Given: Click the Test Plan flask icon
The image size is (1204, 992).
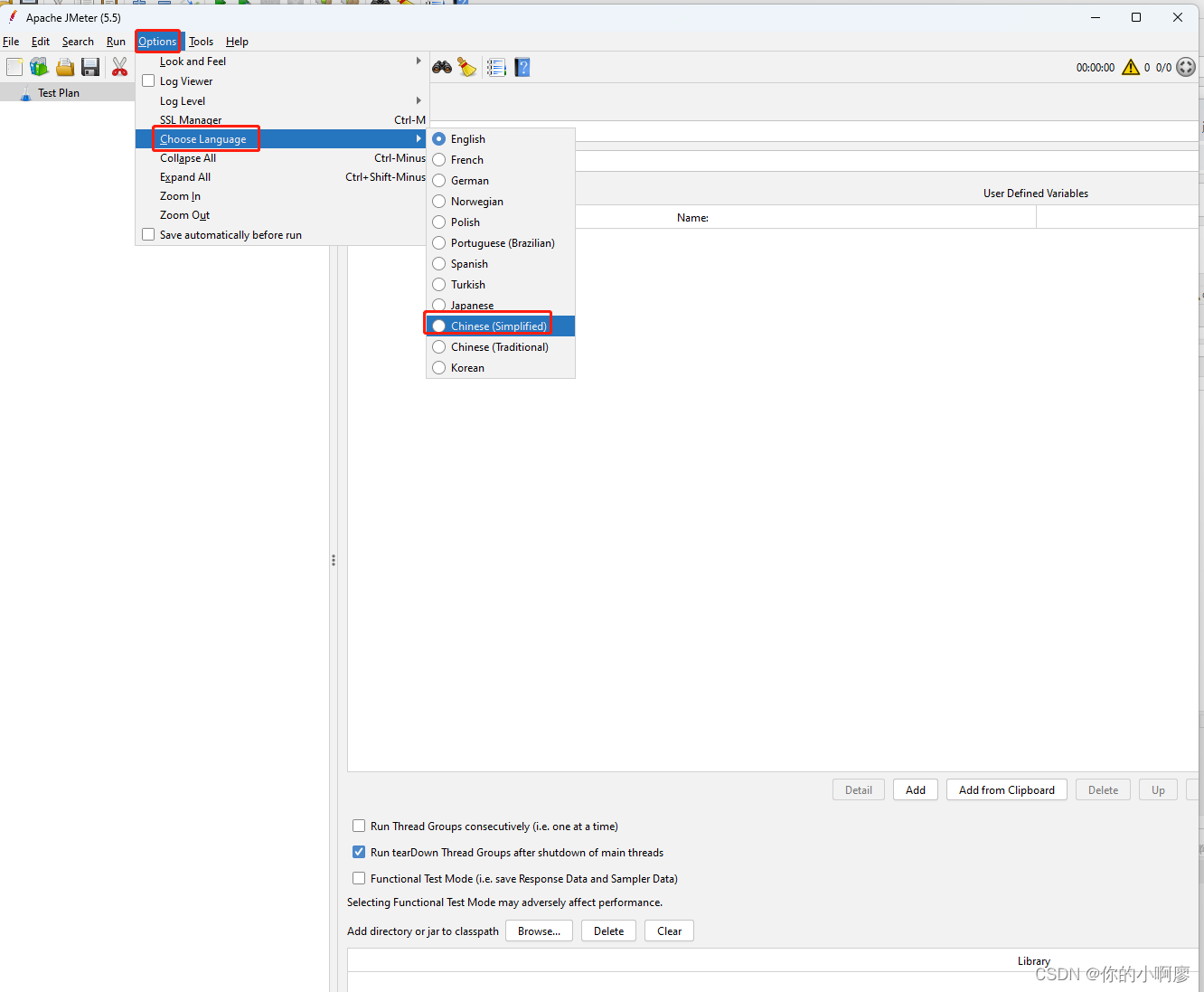Looking at the screenshot, I should [x=25, y=93].
